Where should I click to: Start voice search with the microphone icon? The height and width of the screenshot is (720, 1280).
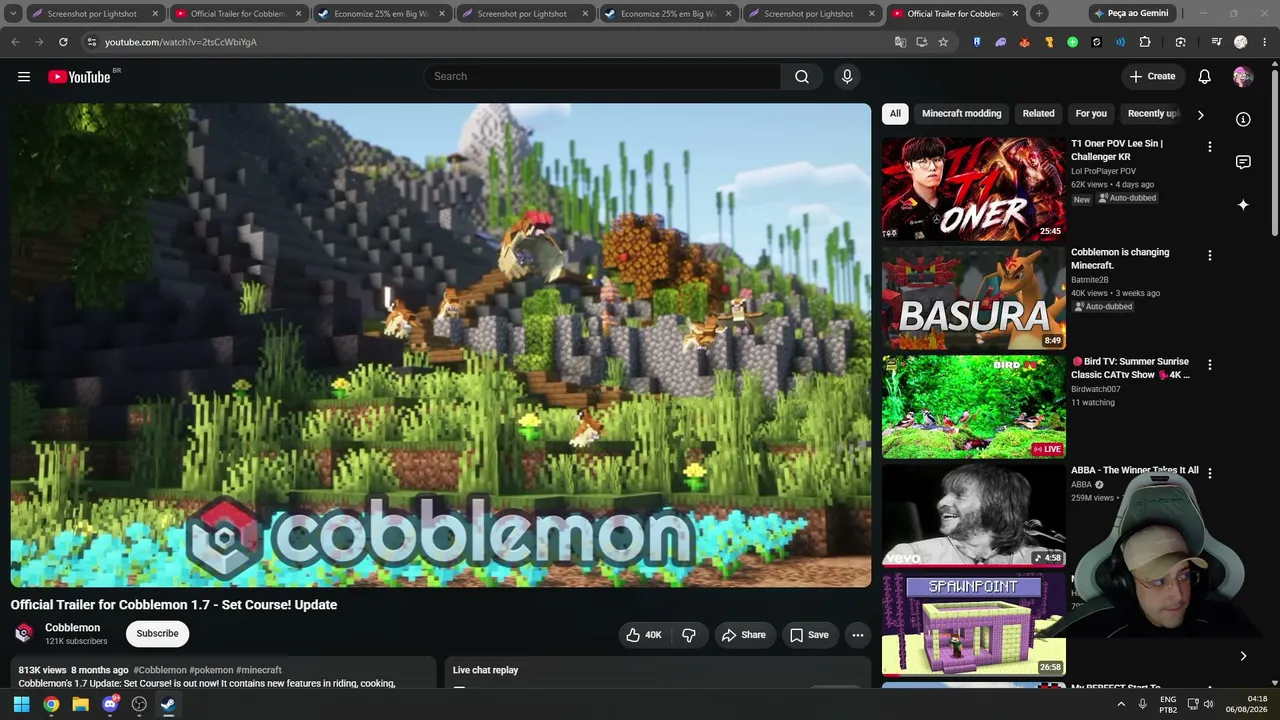tap(847, 77)
